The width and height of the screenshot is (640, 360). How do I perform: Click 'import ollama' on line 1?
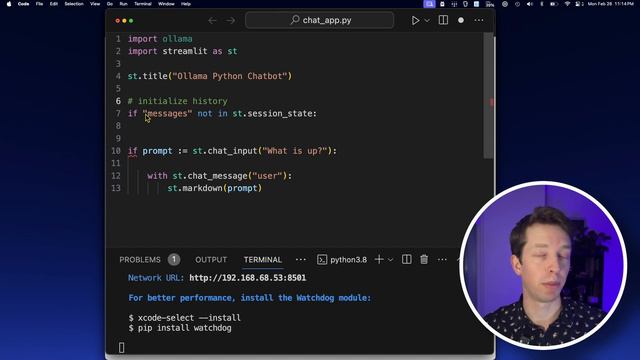point(160,39)
